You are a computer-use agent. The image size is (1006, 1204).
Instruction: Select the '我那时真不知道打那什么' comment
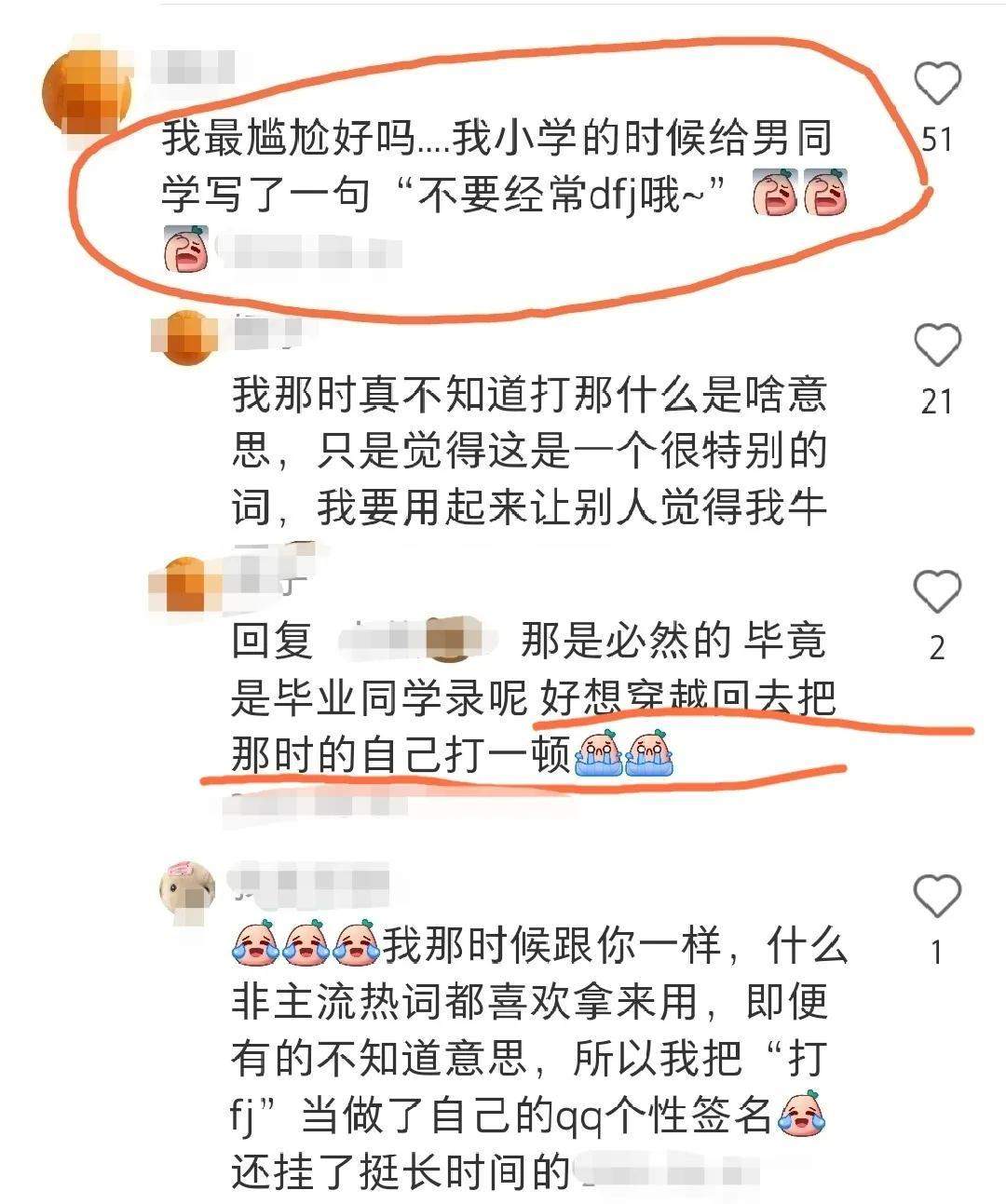[x=529, y=451]
